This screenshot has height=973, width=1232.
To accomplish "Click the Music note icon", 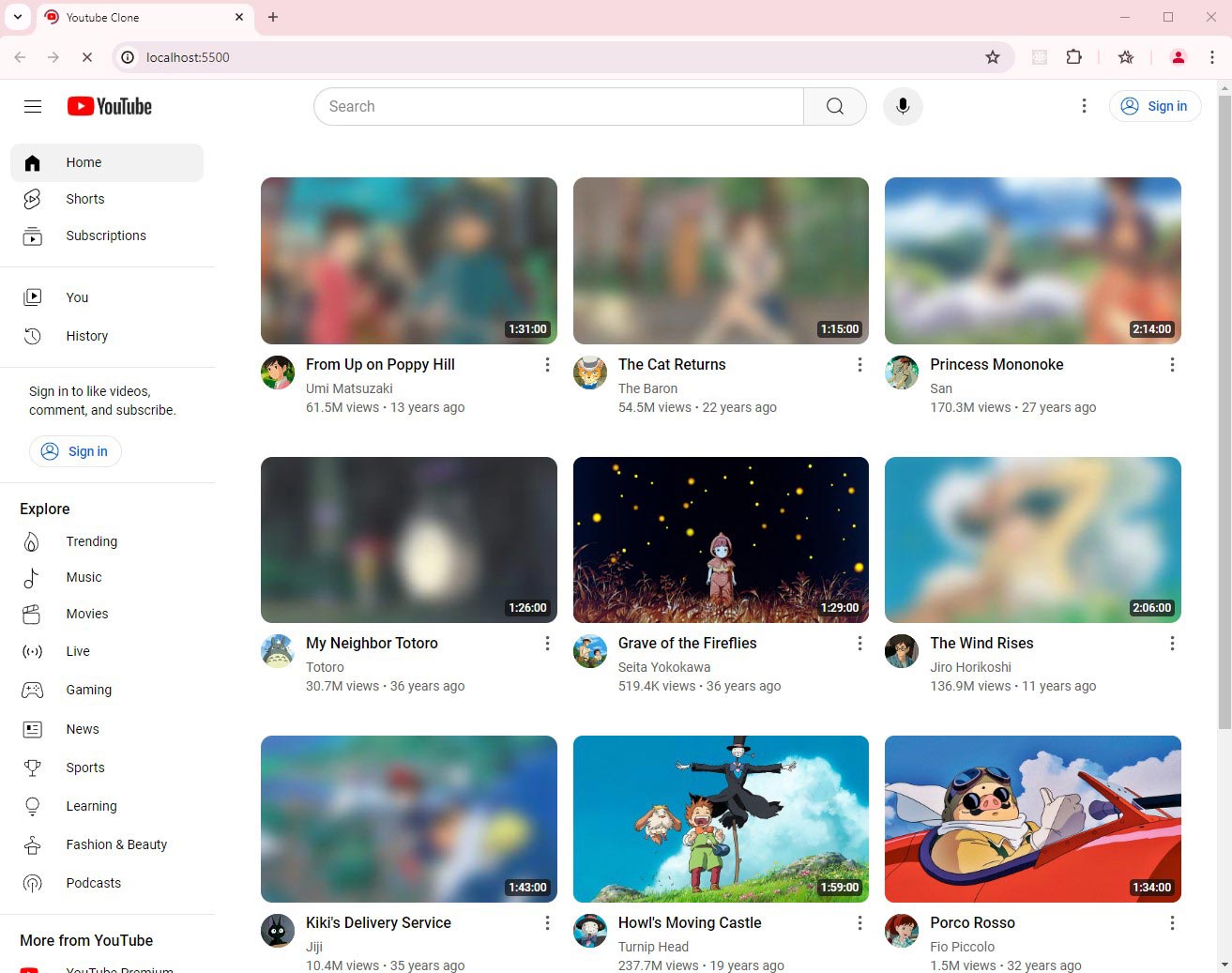I will [x=33, y=577].
